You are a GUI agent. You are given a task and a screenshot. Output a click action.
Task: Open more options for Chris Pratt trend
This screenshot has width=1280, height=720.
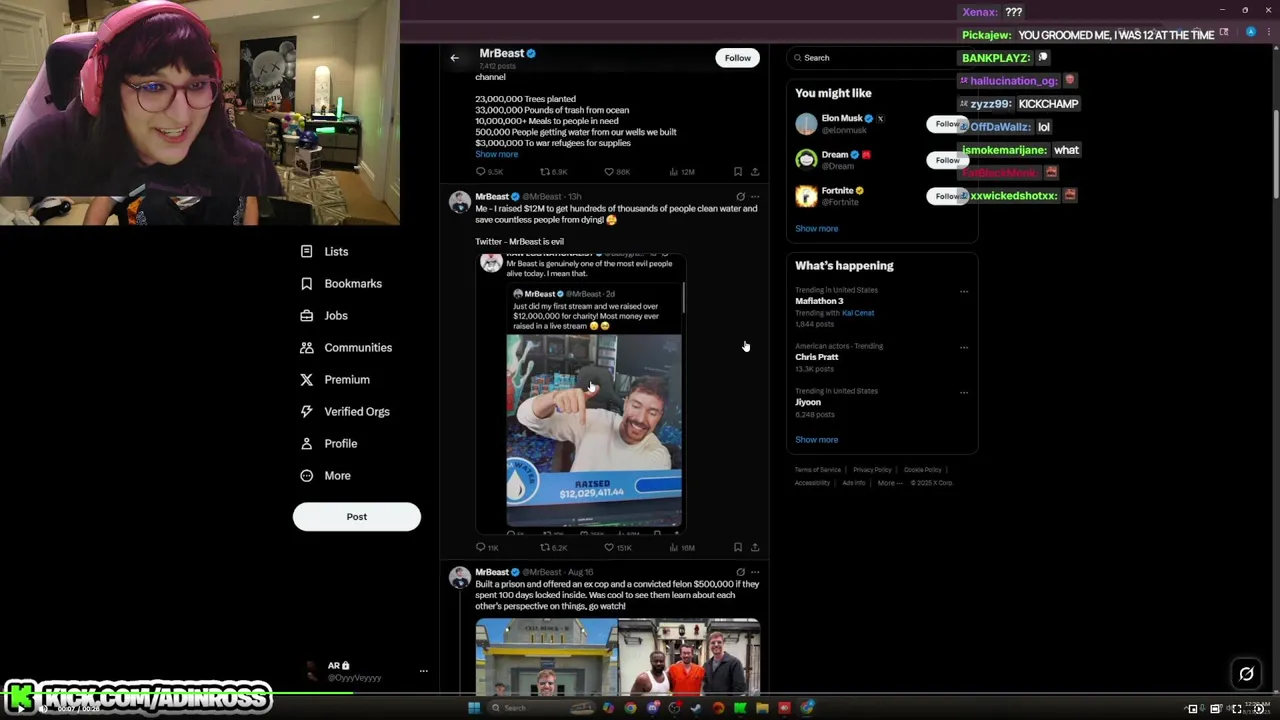pyautogui.click(x=964, y=348)
